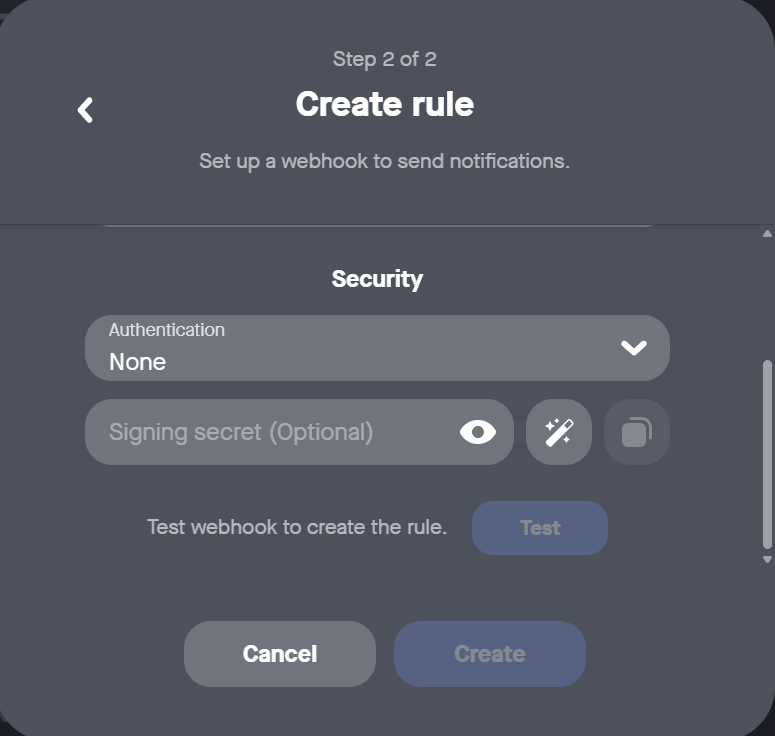The image size is (775, 736).
Task: Click the partially hidden field above Security
Action: [x=377, y=227]
